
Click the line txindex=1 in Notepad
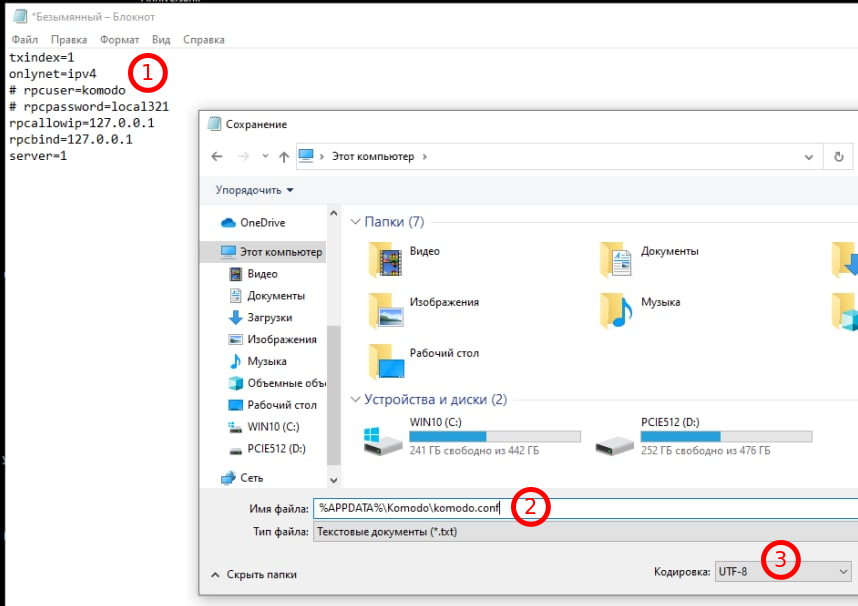42,57
